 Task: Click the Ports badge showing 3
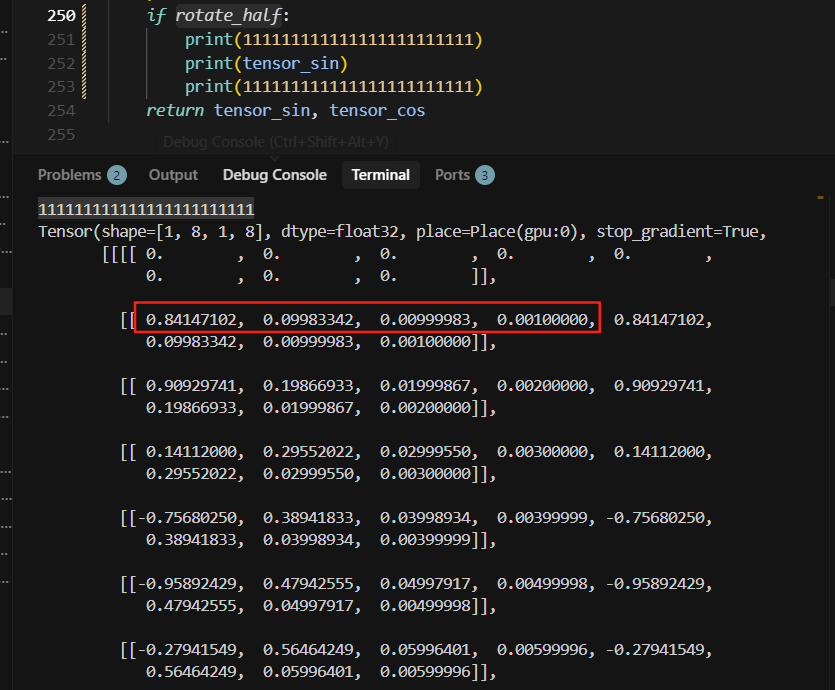(485, 175)
